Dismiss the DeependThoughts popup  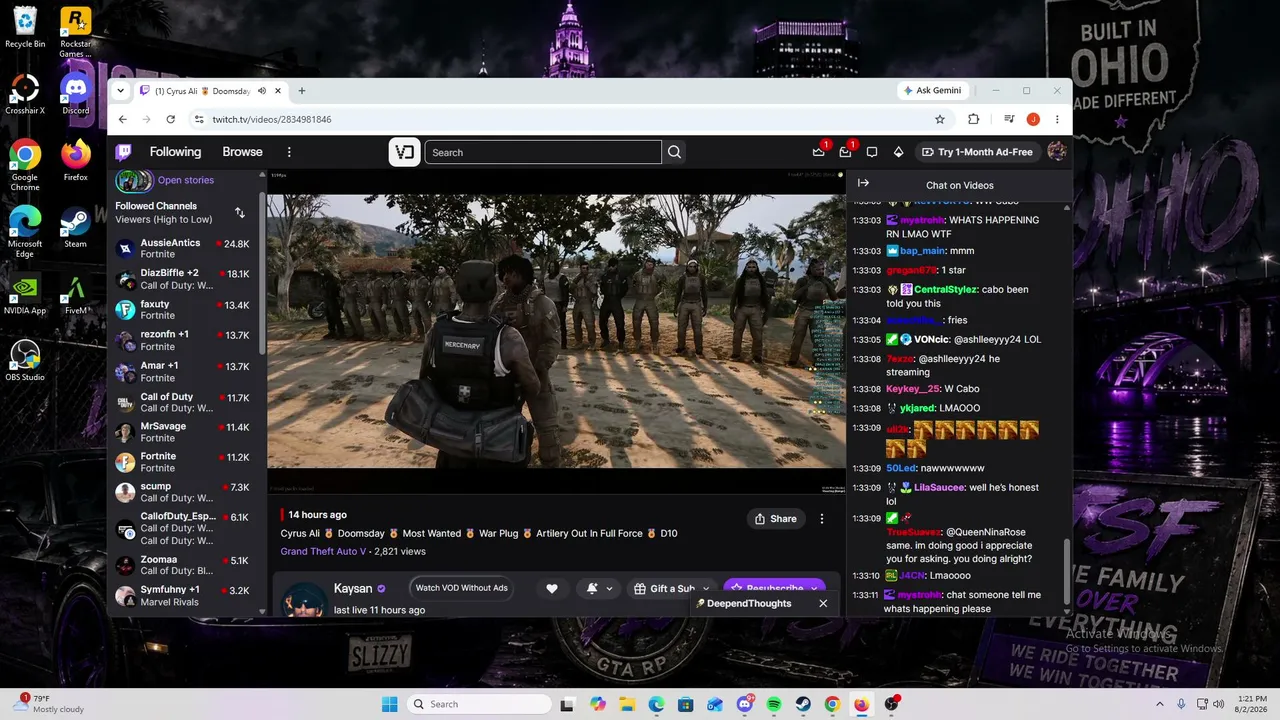tap(823, 603)
